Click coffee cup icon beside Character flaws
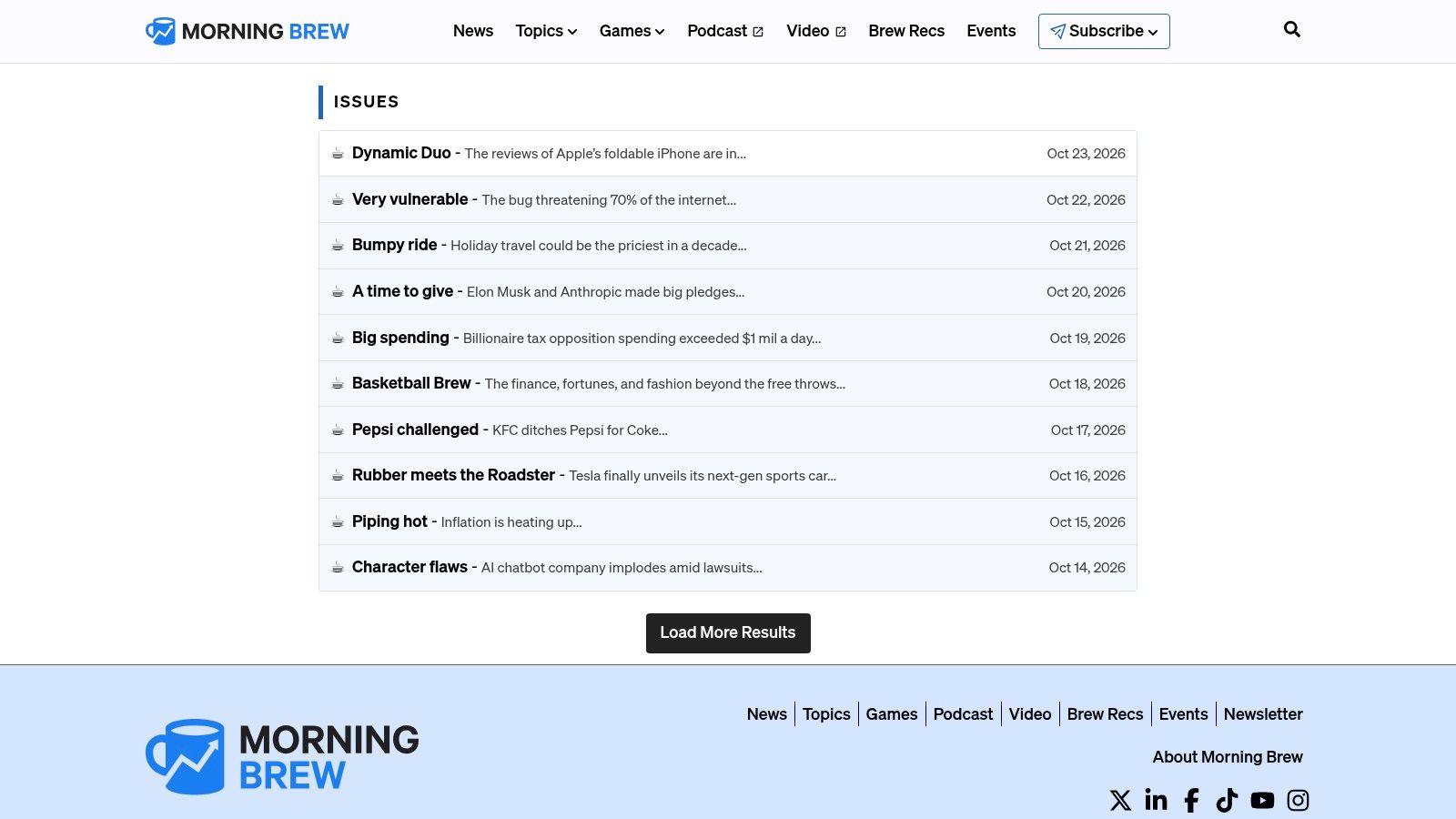 click(338, 567)
